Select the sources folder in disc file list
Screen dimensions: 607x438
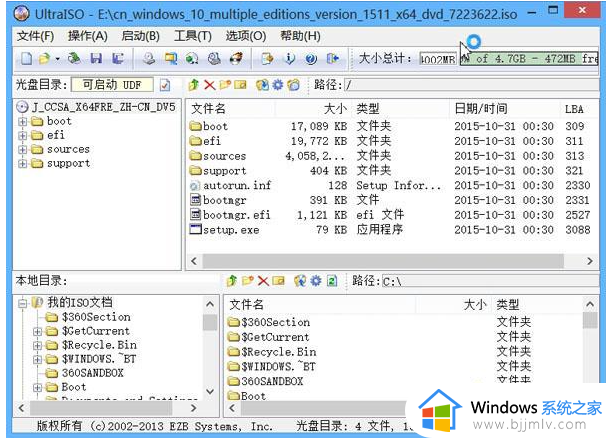pyautogui.click(x=390, y=156)
